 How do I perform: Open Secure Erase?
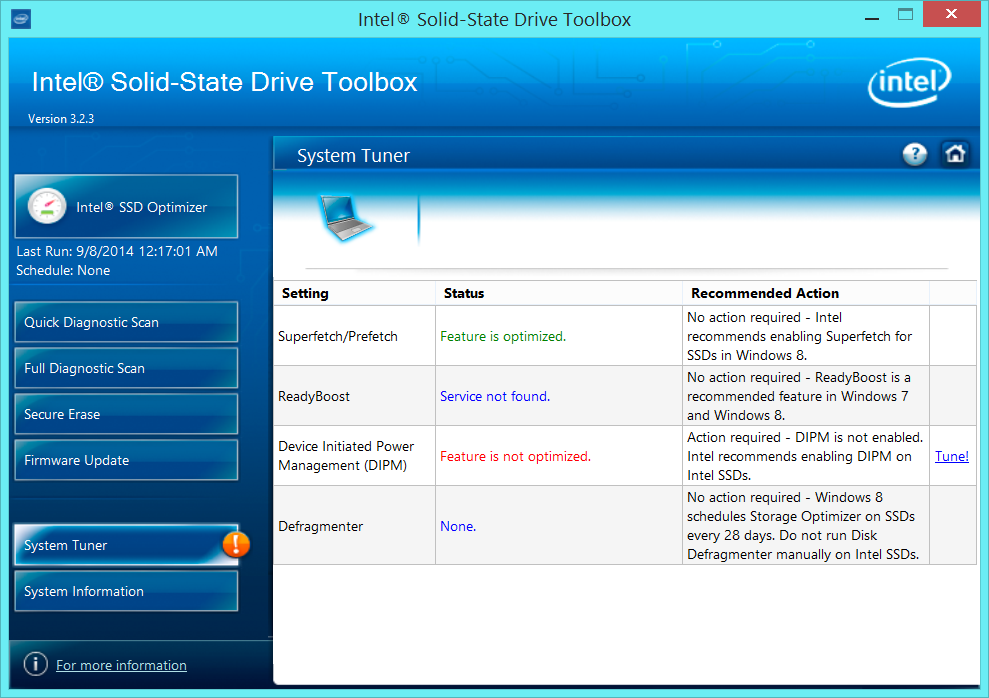pos(126,414)
